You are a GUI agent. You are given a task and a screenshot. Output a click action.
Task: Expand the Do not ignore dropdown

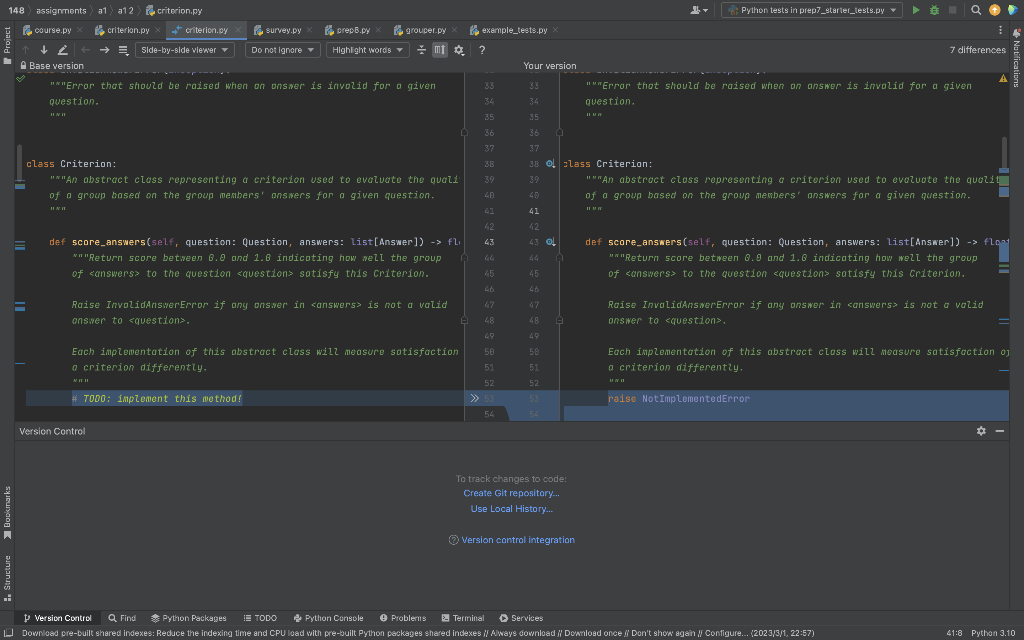coord(282,50)
